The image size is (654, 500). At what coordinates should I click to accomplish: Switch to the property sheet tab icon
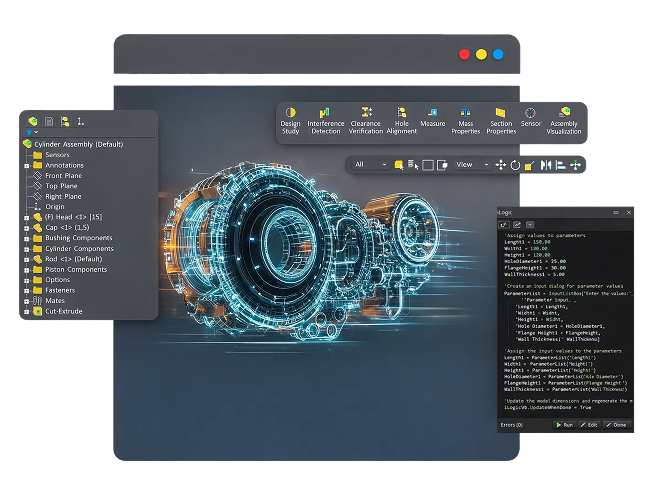coord(49,121)
